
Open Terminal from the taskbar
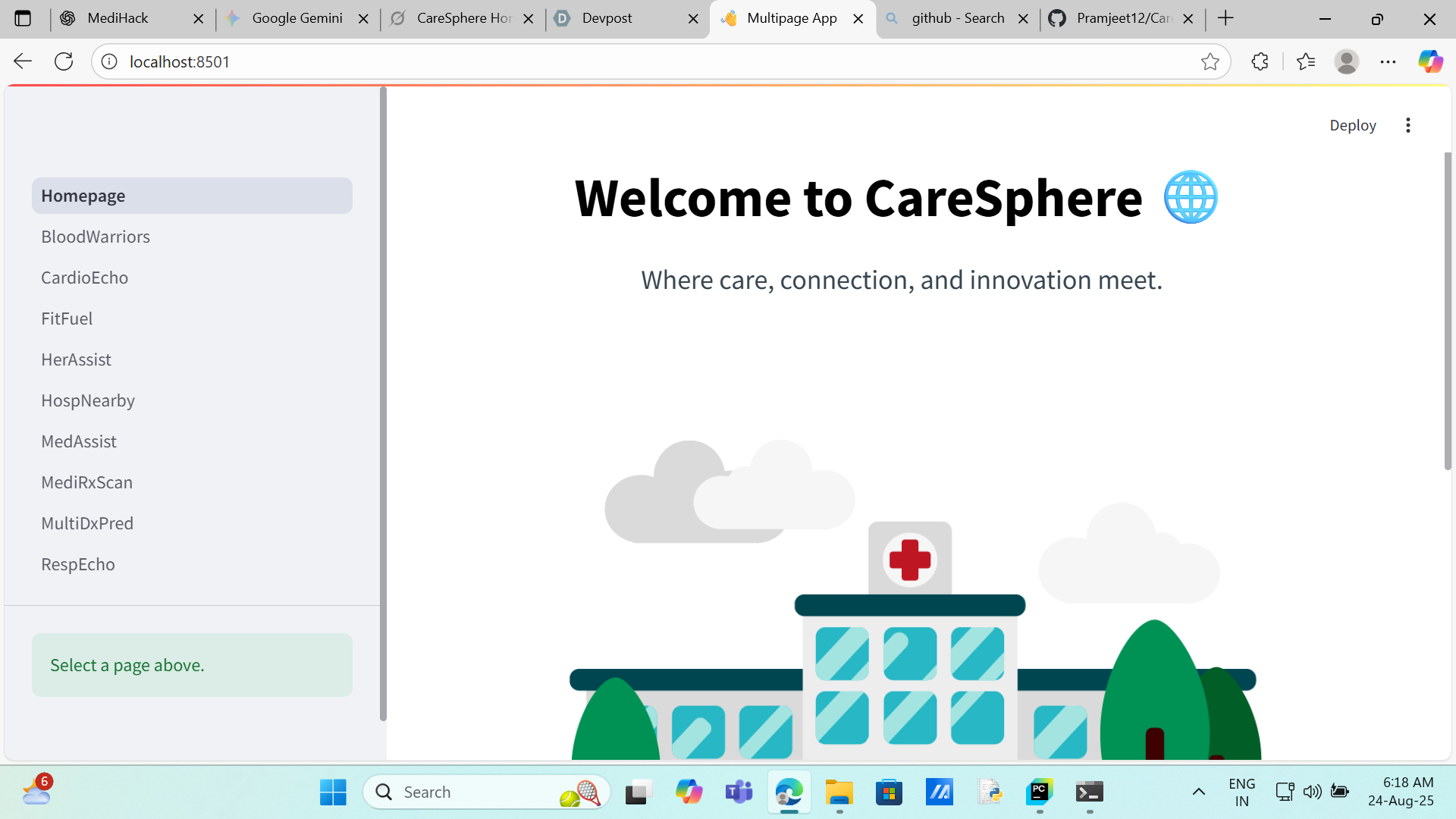[1089, 792]
